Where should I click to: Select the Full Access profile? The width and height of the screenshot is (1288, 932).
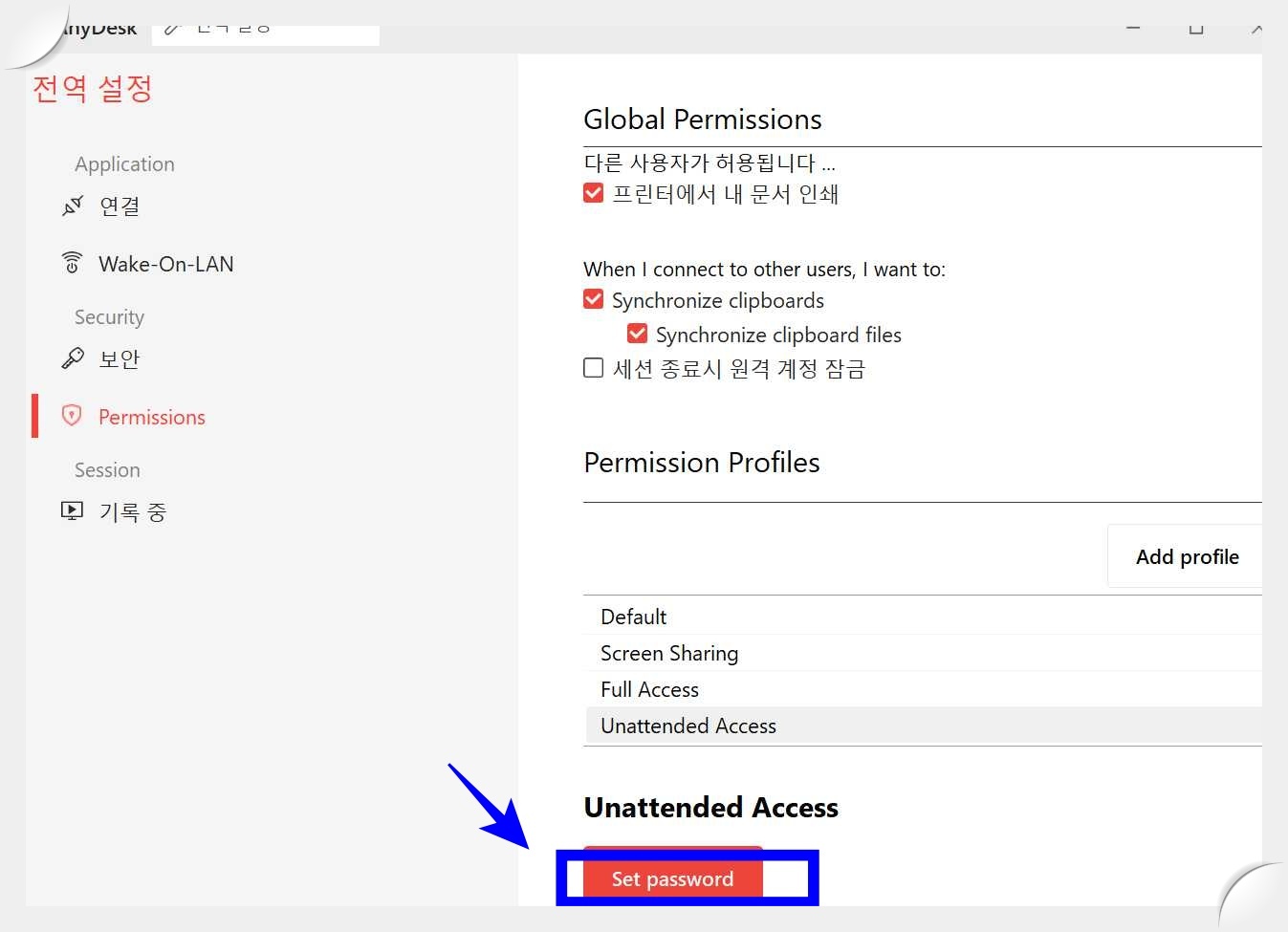coord(923,689)
